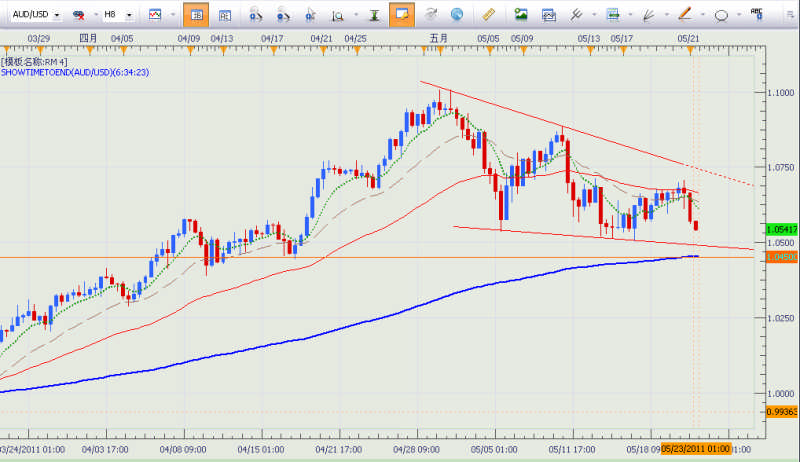800x462 pixels.
Task: Open the chart type line-chart icon
Action: [x=155, y=15]
